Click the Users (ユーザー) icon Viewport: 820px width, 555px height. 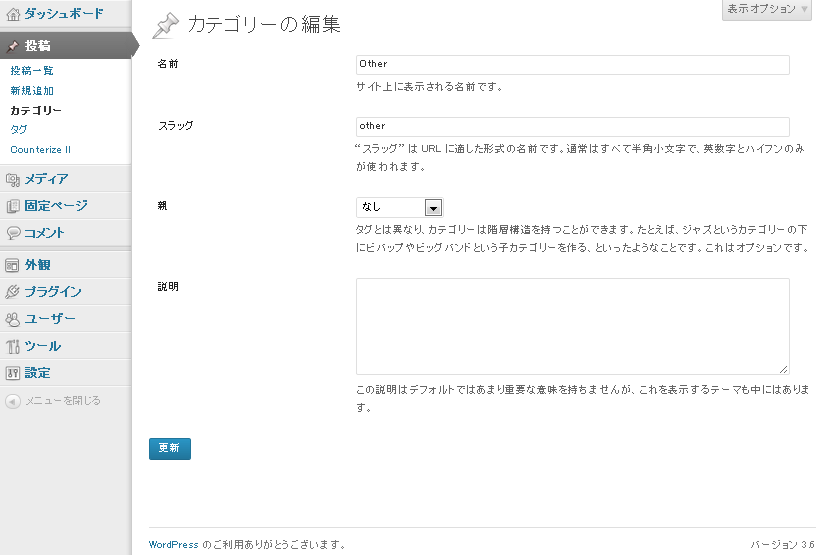[13, 320]
